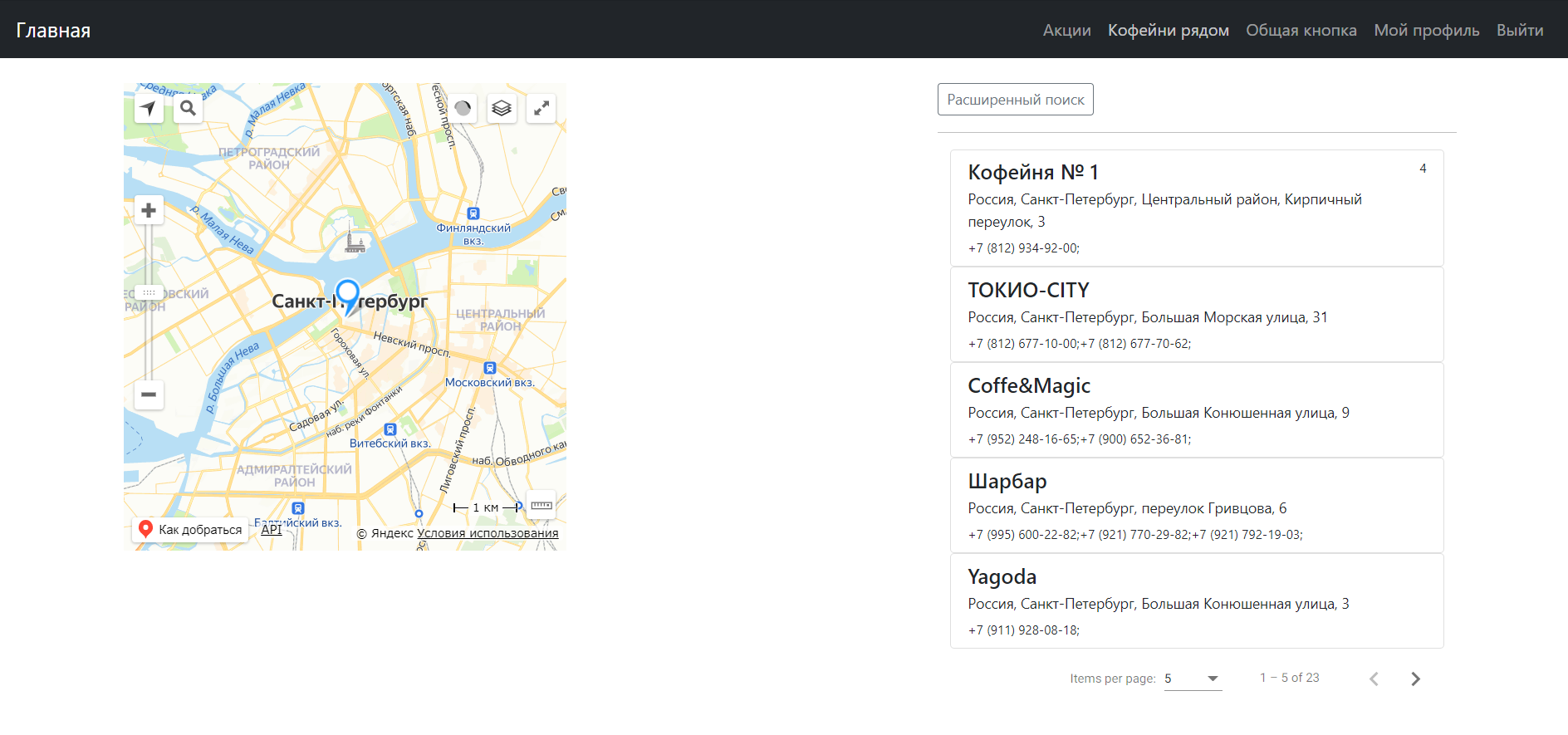Click the Московский вокзал station icon
The height and width of the screenshot is (735, 1568).
pyautogui.click(x=490, y=368)
